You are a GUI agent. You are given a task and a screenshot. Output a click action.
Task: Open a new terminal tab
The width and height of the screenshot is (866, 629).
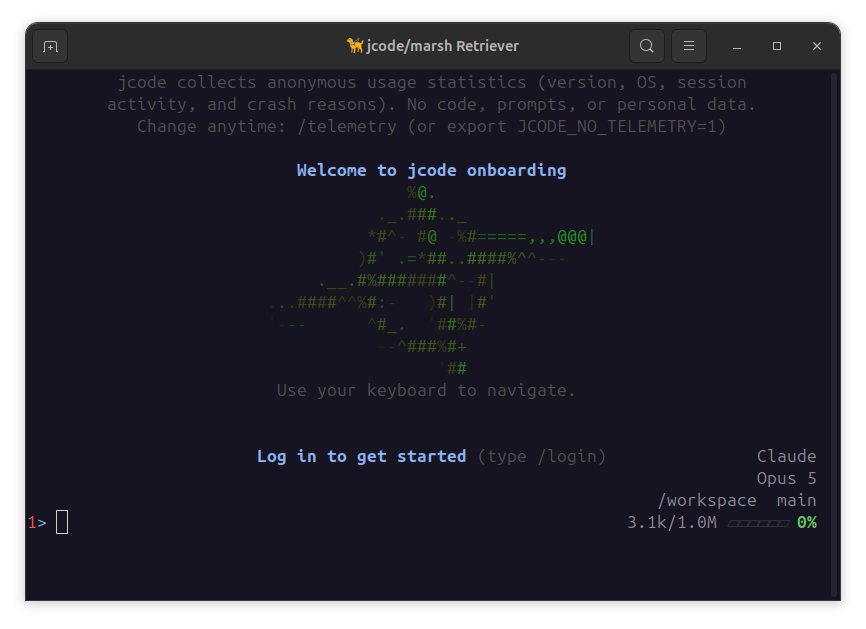coord(50,46)
